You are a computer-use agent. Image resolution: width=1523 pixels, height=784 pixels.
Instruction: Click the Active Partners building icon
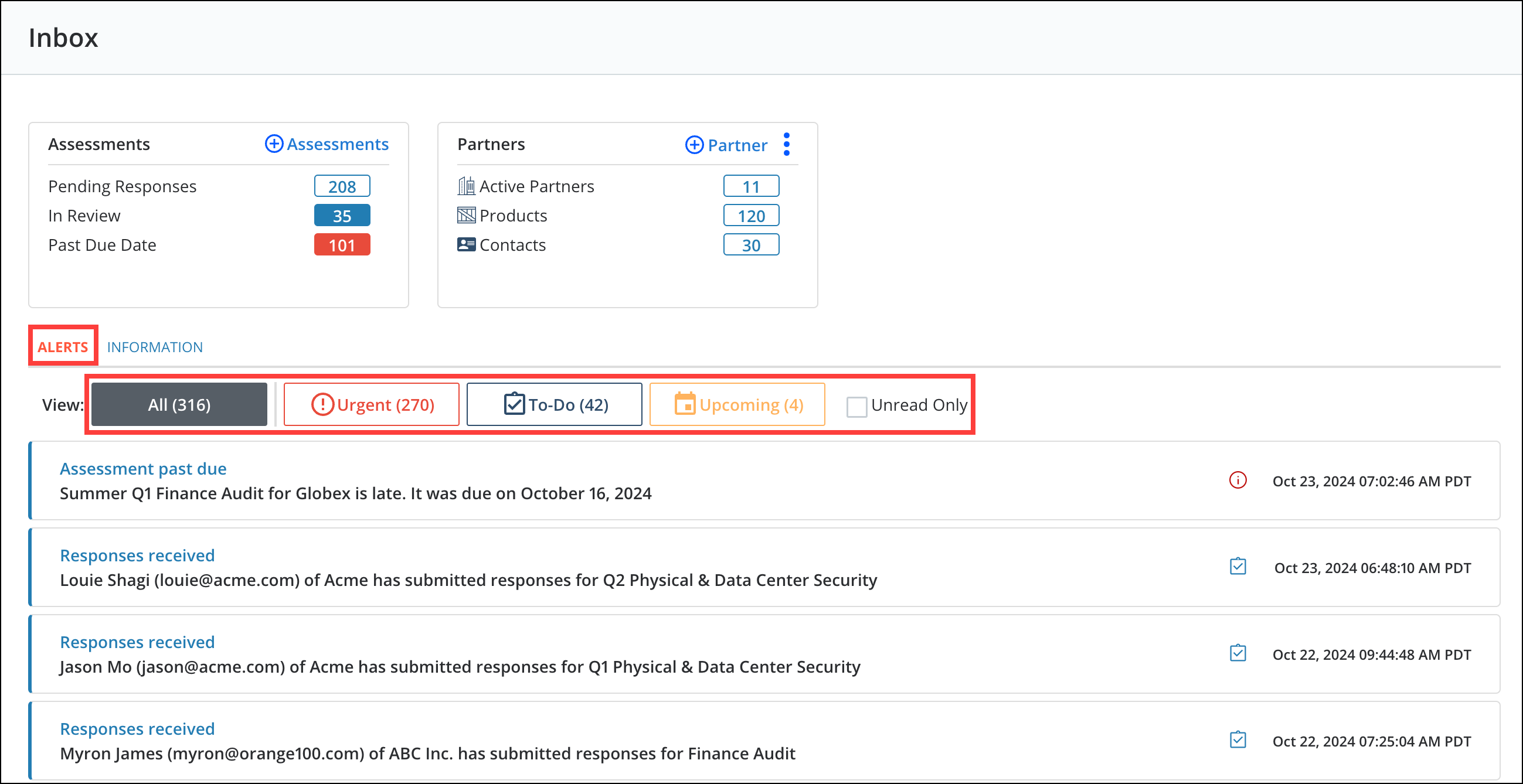[467, 186]
